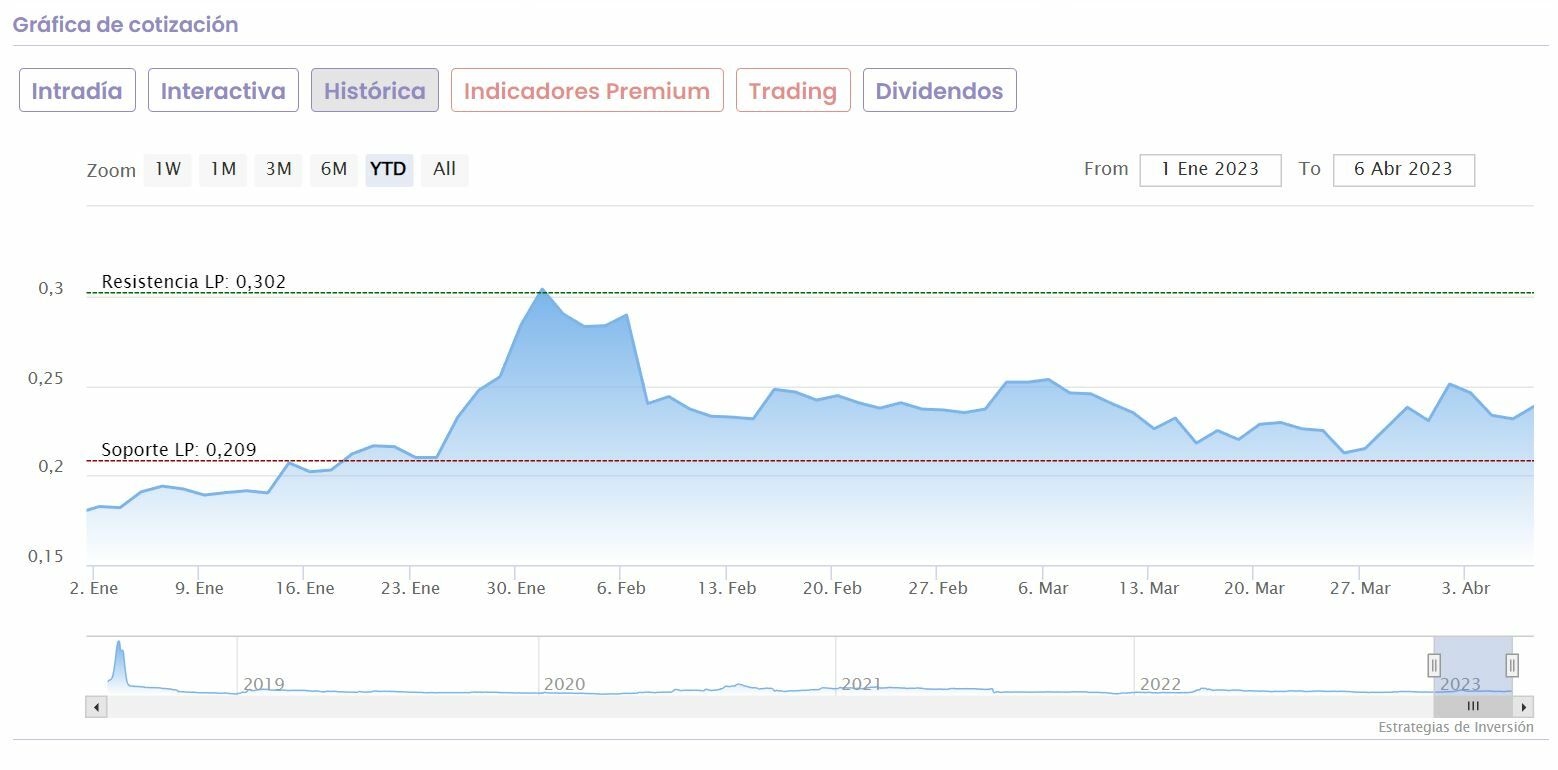Choose the 6M zoom range
Screen dimensions: 1558x770
[334, 169]
